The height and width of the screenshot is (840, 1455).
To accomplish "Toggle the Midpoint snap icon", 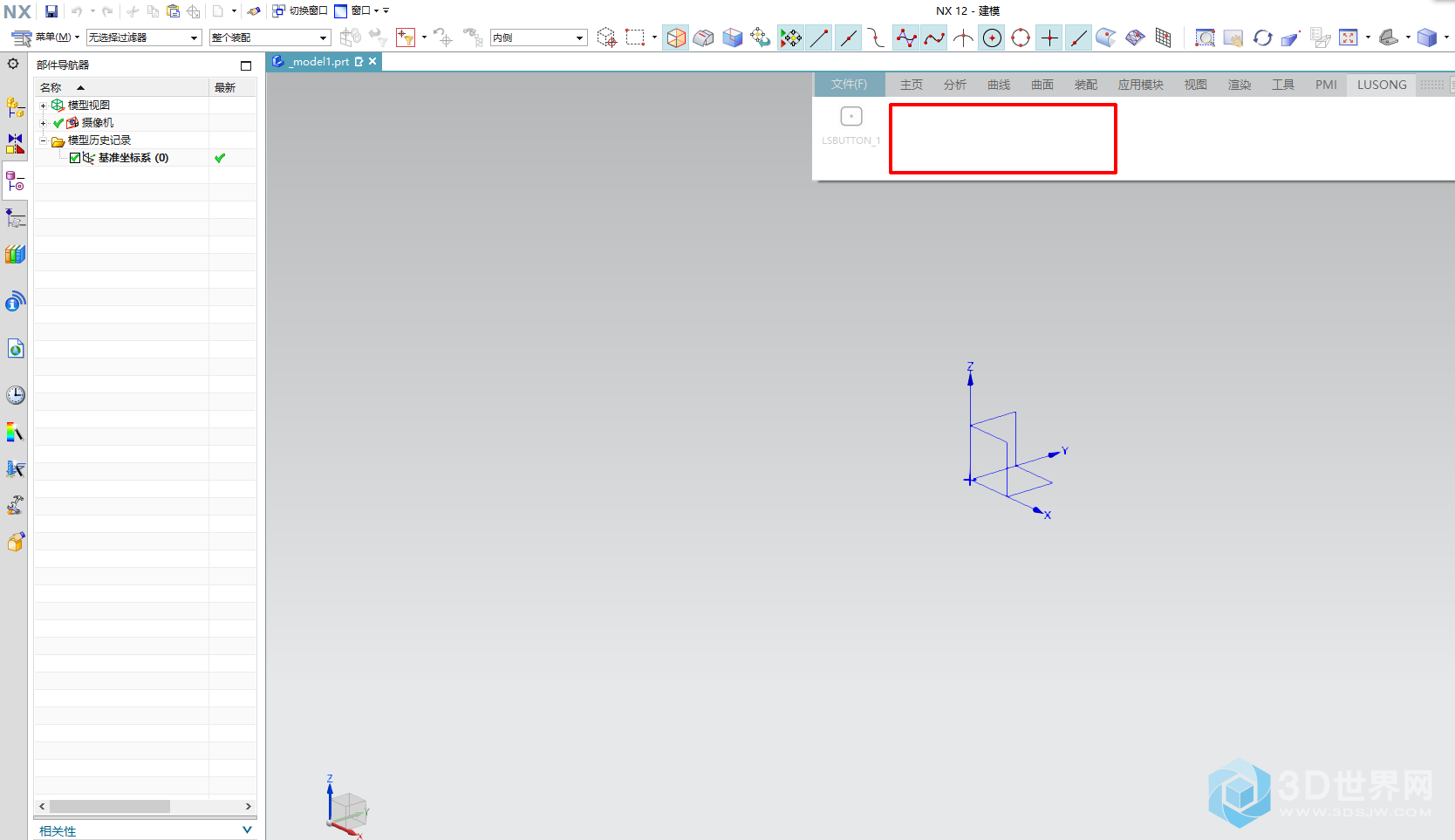I will point(848,38).
